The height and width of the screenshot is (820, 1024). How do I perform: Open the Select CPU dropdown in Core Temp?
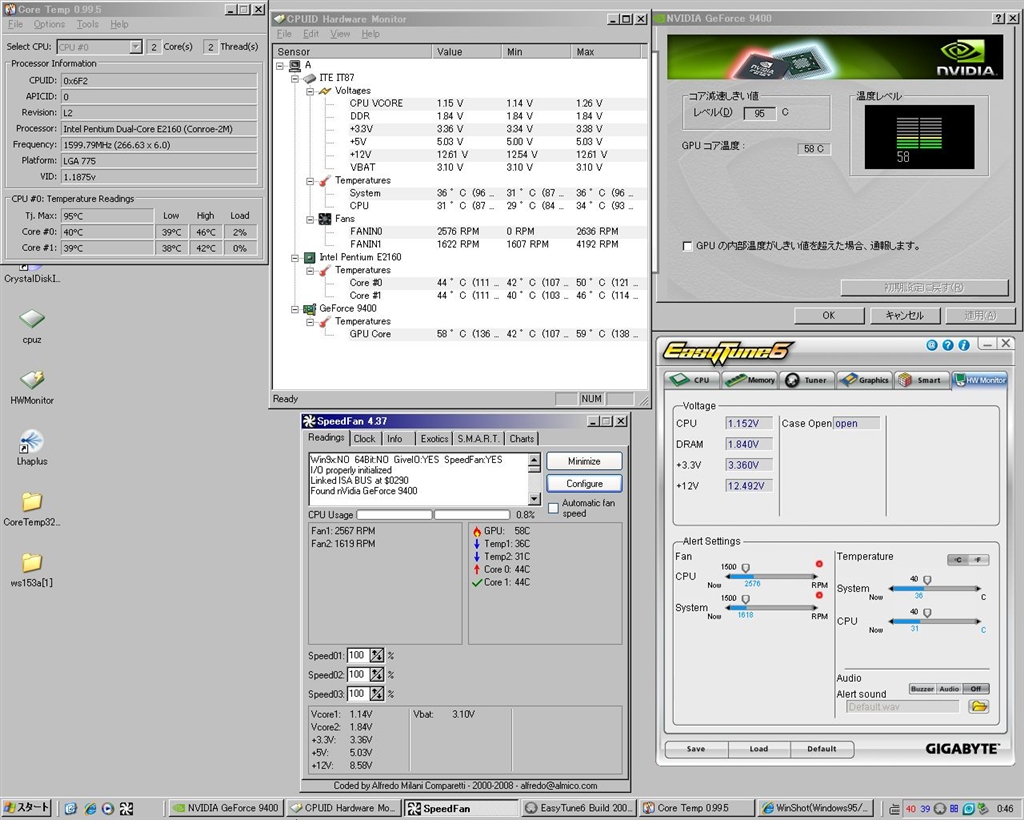pyautogui.click(x=135, y=47)
